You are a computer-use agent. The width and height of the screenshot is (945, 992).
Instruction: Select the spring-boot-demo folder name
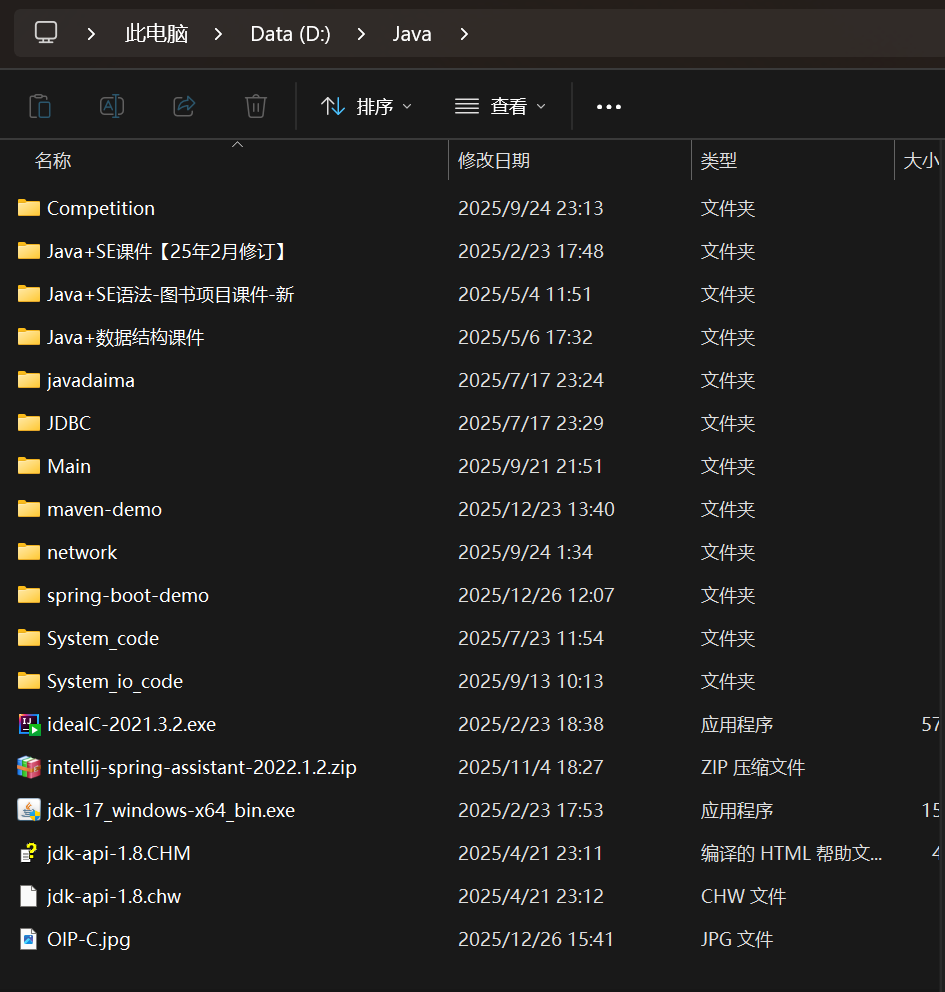[128, 595]
